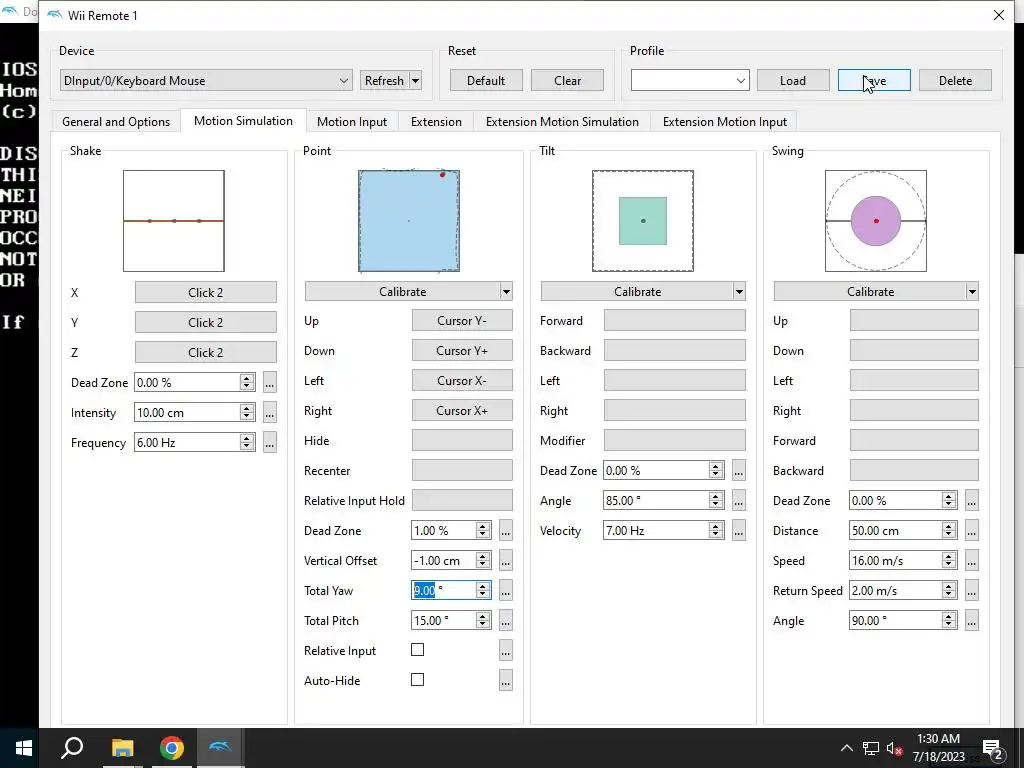
Task: Click the Dolphin emulator taskbar icon
Action: [x=221, y=748]
